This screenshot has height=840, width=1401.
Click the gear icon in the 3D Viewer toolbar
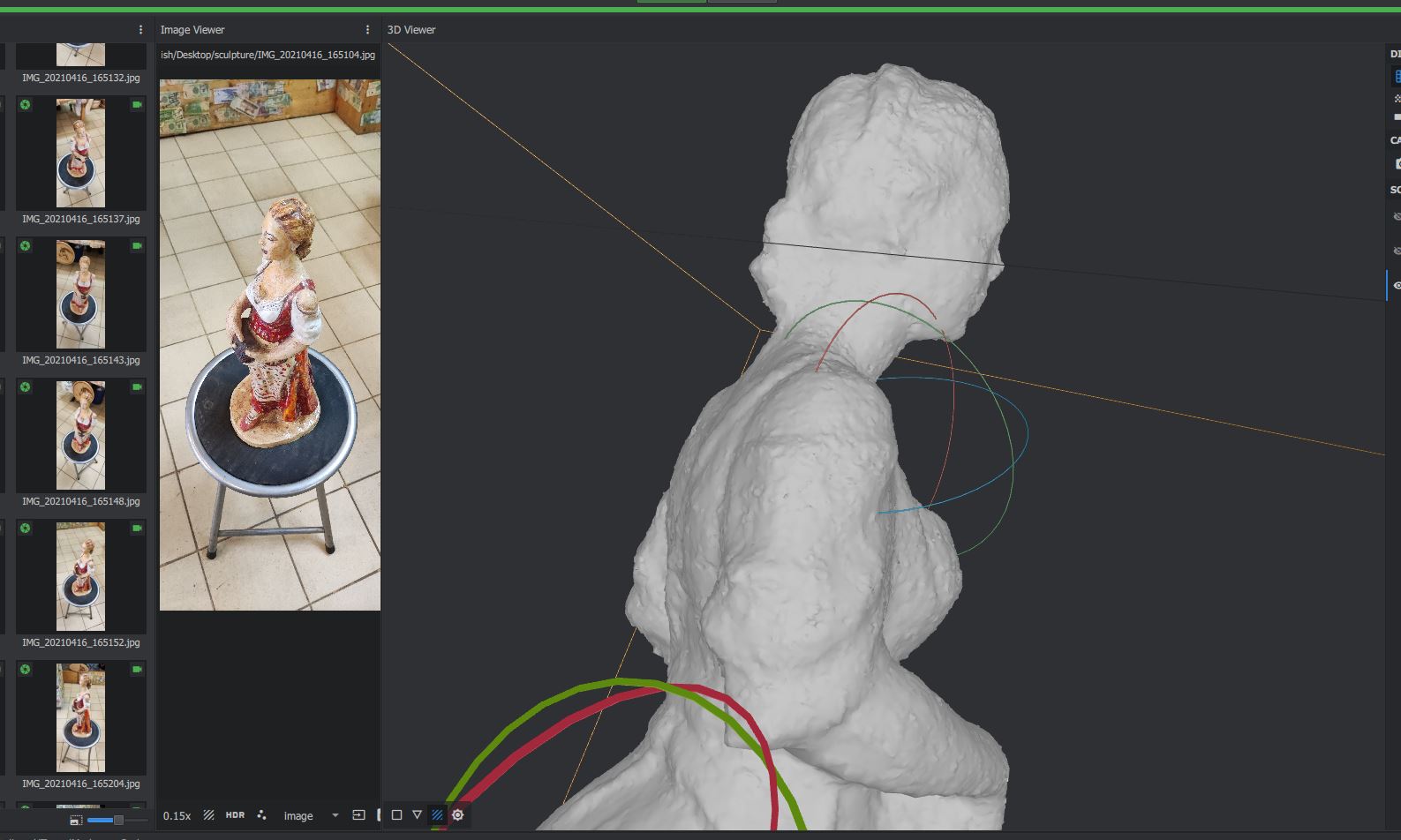(457, 815)
